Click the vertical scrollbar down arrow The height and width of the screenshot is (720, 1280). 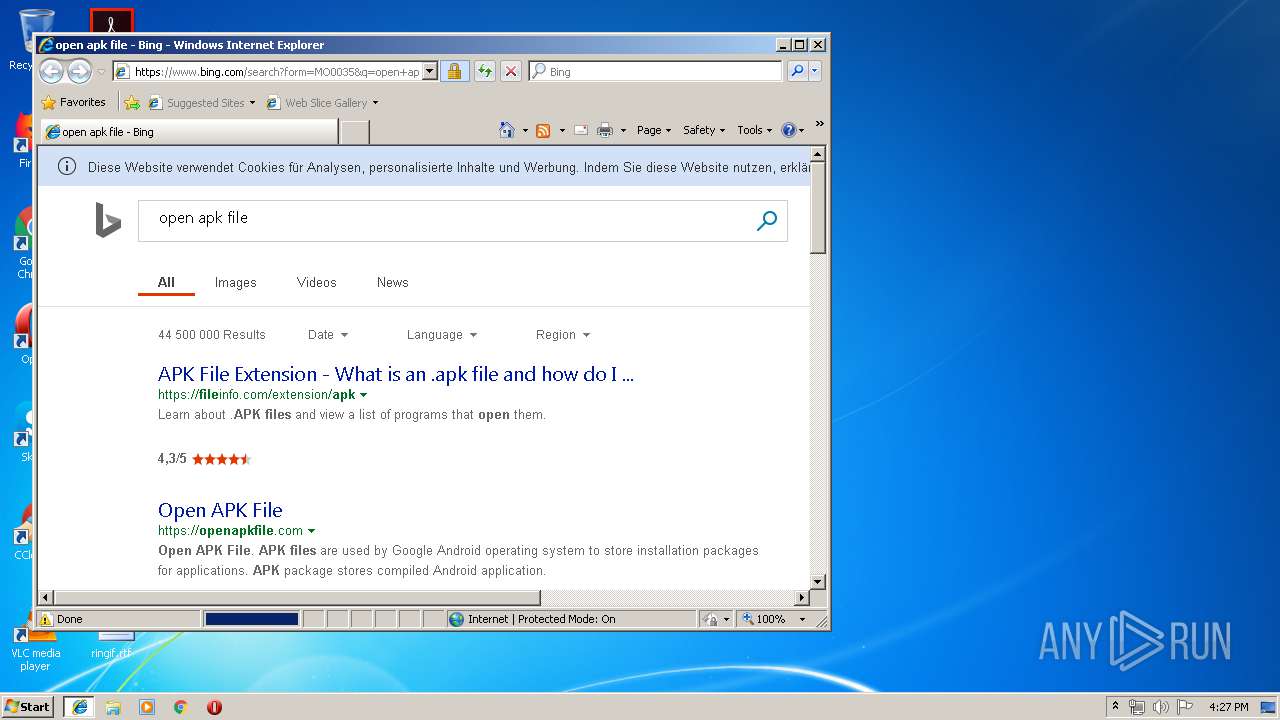(817, 581)
